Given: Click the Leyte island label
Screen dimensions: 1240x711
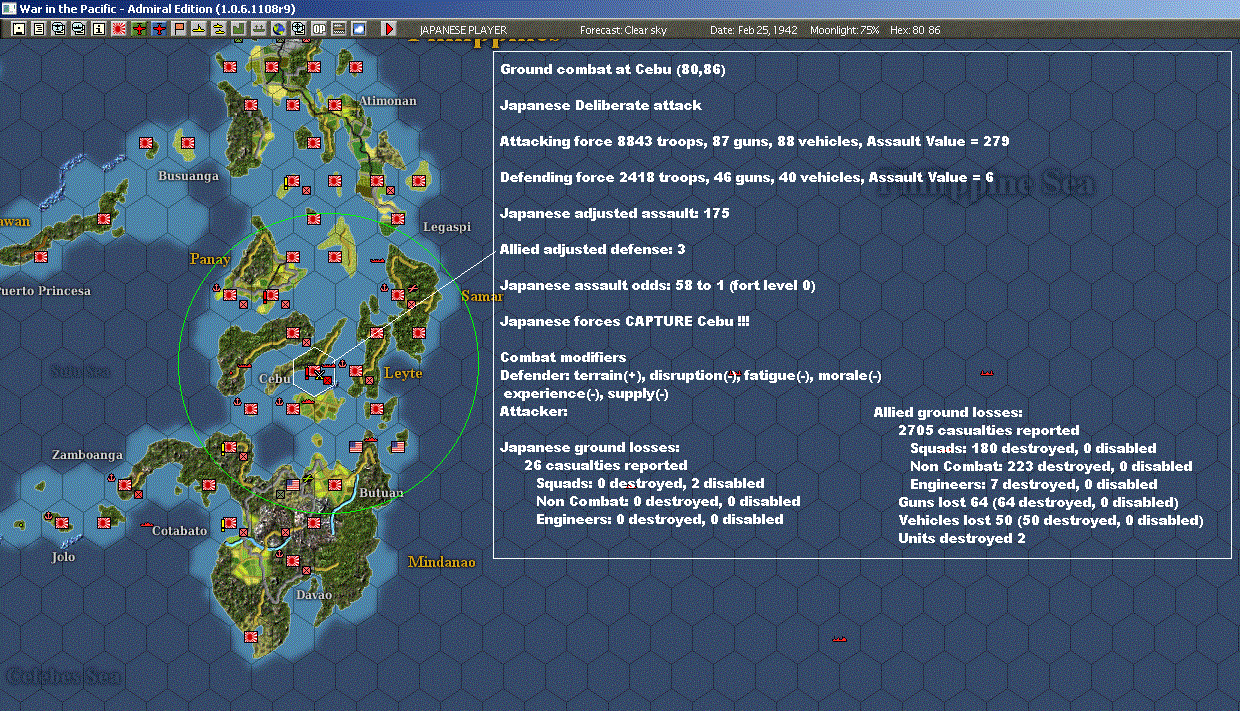Looking at the screenshot, I should click(x=403, y=373).
